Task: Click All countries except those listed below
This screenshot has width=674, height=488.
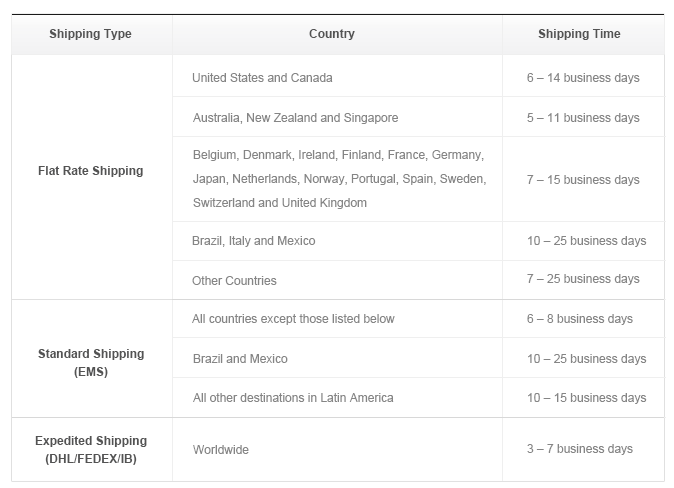Action: tap(293, 319)
